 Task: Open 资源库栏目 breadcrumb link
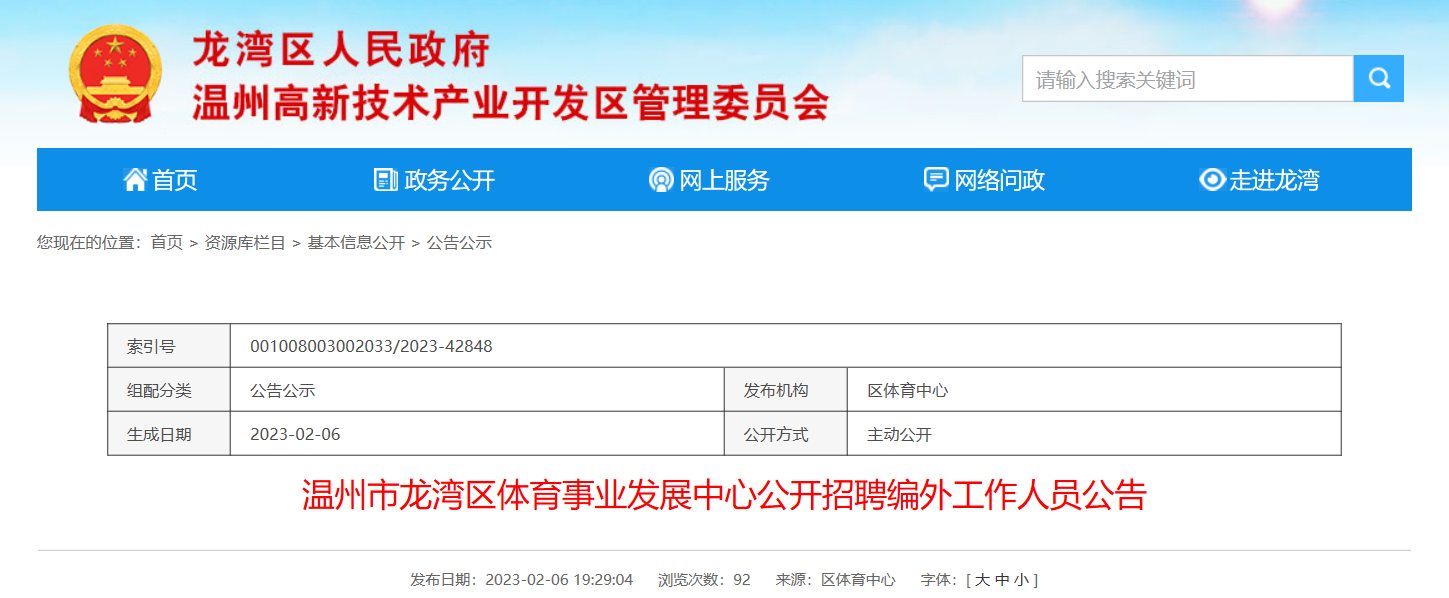245,243
